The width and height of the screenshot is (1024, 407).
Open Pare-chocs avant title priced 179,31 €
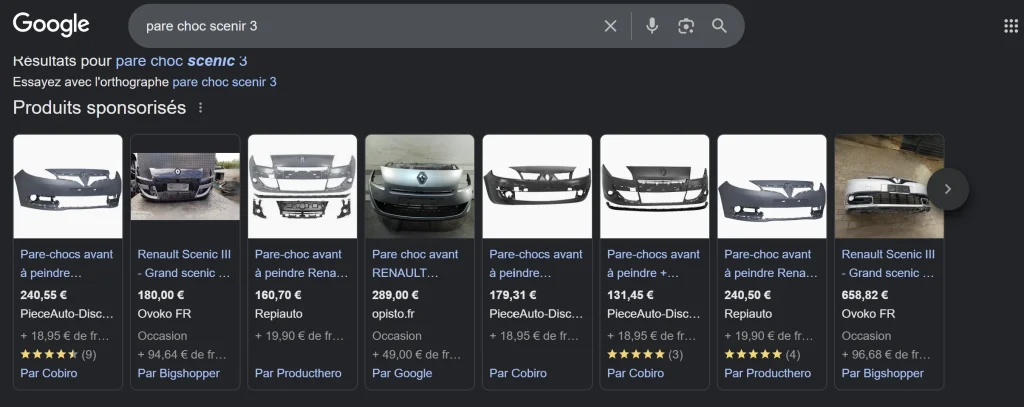click(x=536, y=263)
